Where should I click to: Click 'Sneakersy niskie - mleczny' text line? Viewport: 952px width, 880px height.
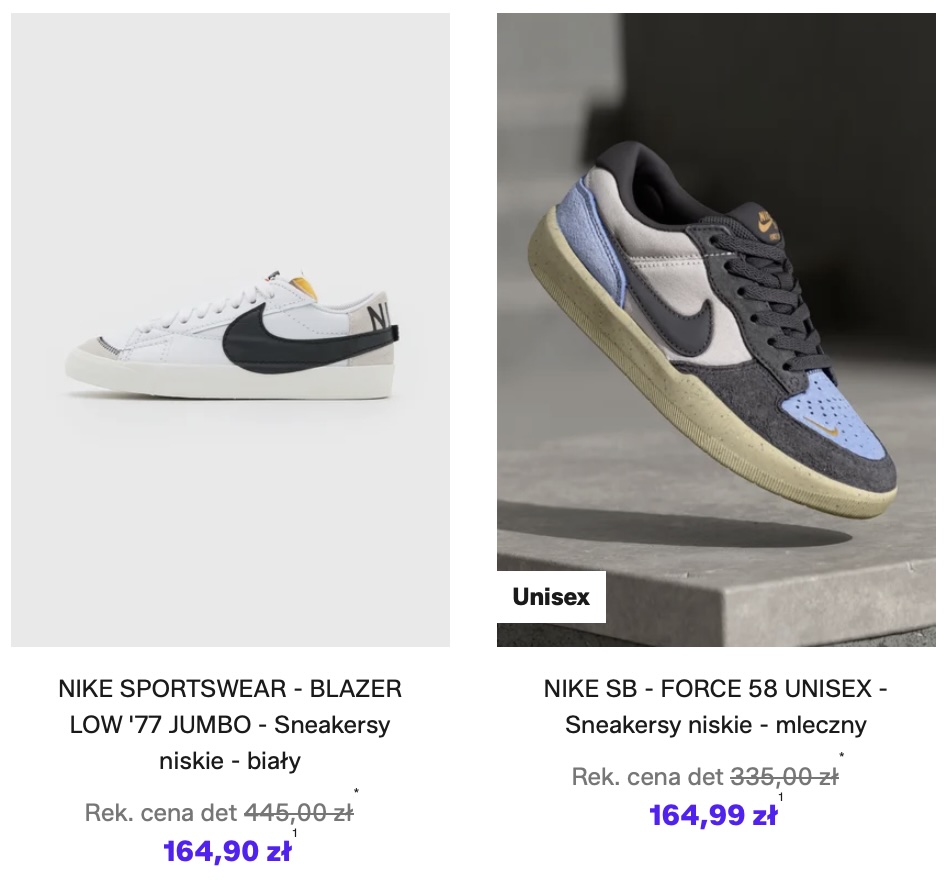coord(716,725)
